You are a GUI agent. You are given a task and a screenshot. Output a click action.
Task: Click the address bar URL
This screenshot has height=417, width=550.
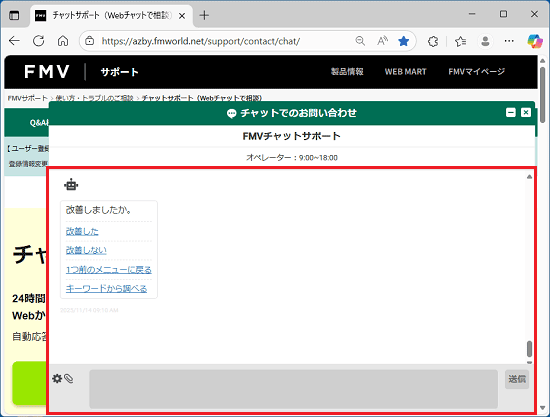[x=201, y=41]
